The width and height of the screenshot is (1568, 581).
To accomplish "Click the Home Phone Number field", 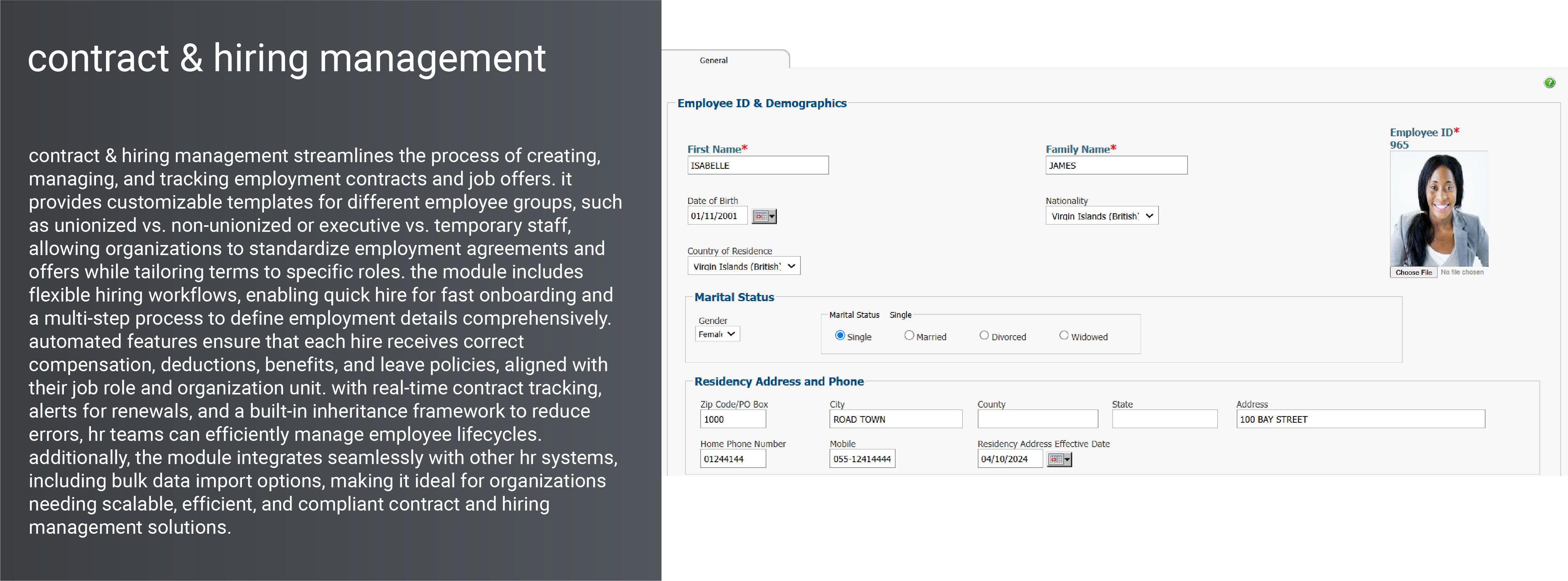I will coord(733,459).
